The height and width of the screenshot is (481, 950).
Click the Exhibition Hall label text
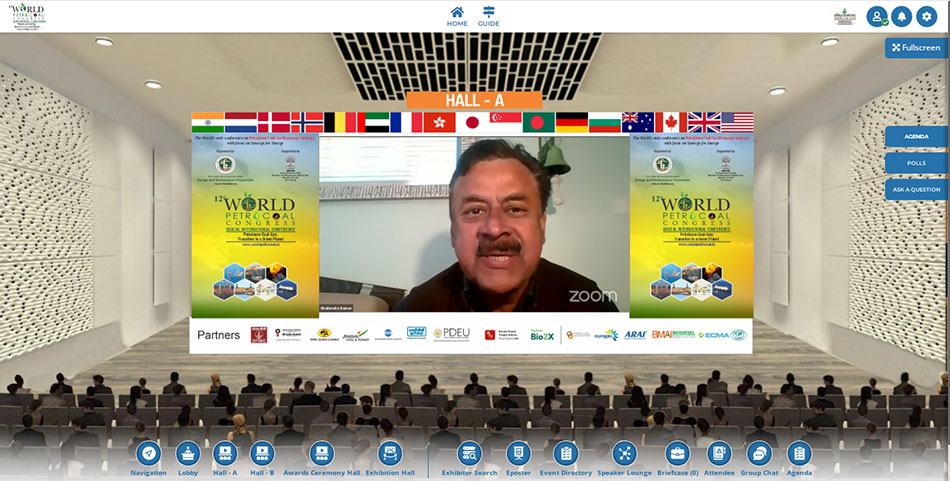(390, 473)
